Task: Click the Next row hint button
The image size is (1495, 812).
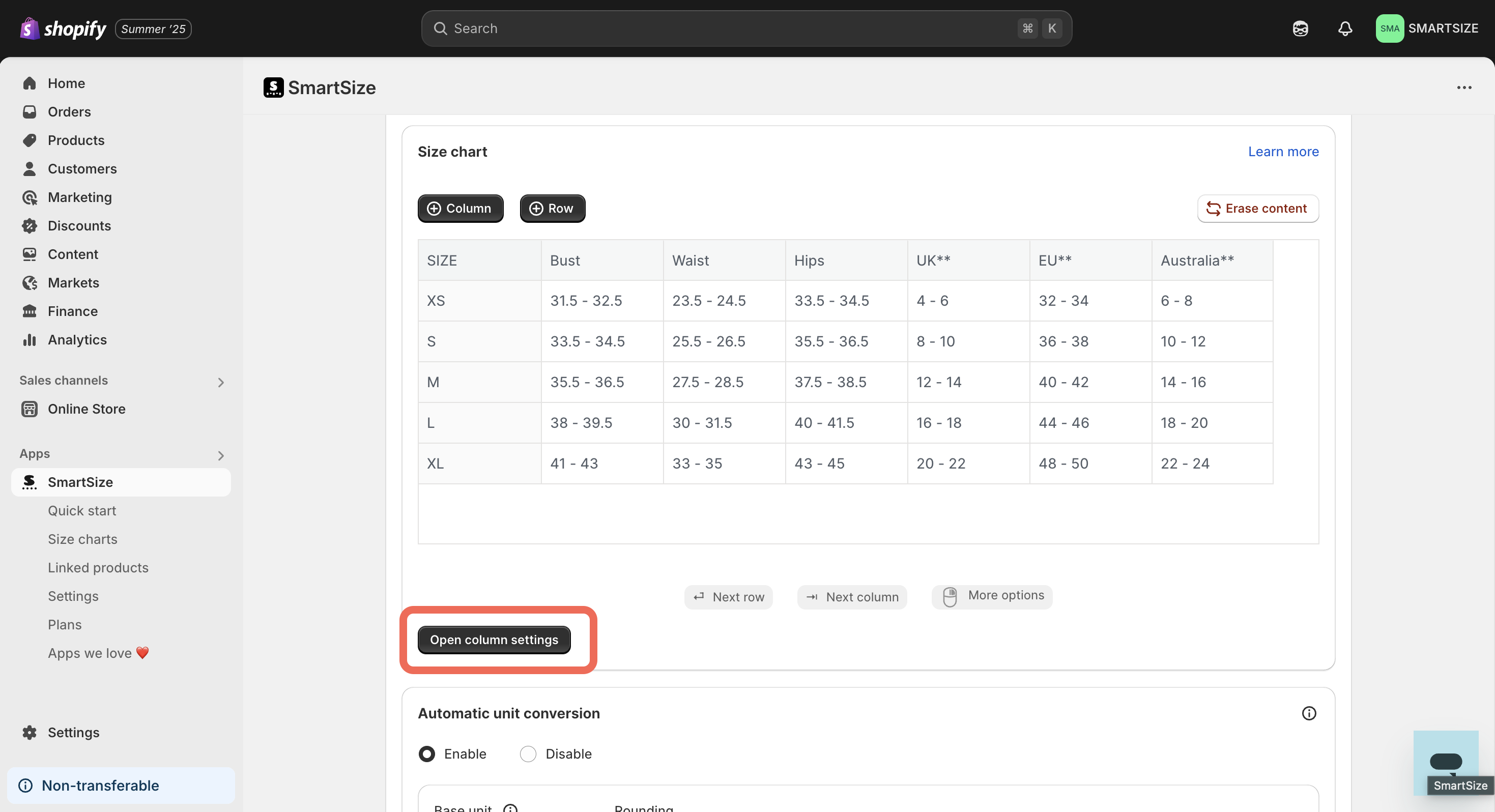Action: [x=728, y=597]
